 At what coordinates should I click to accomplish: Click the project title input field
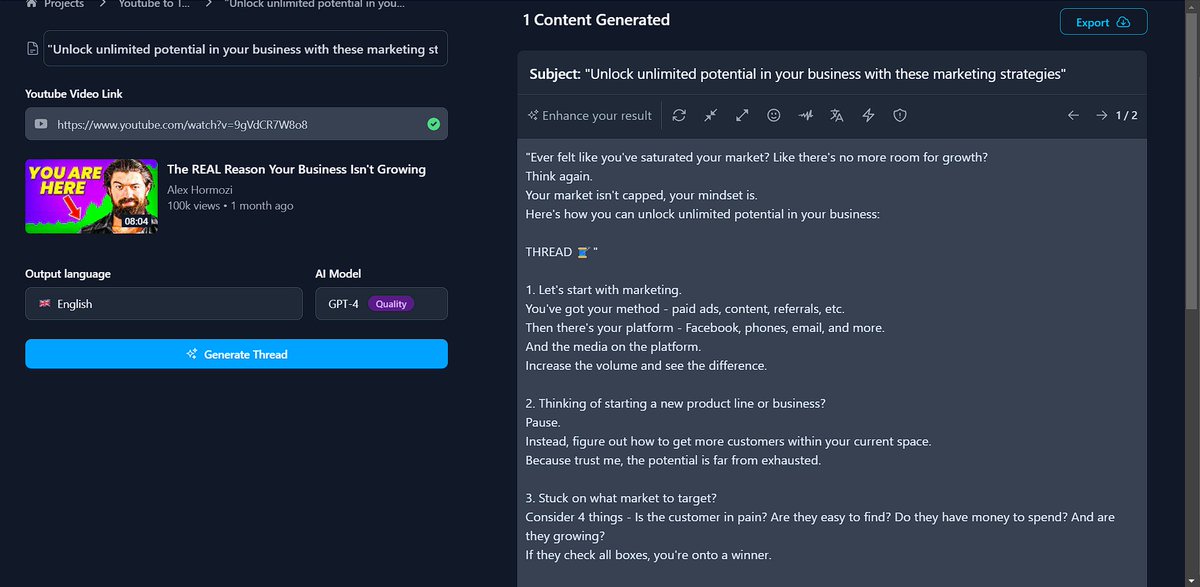point(246,49)
